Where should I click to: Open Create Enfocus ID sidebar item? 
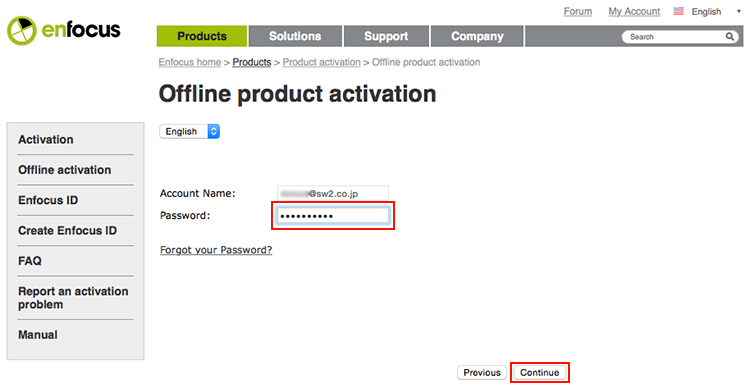(x=67, y=231)
